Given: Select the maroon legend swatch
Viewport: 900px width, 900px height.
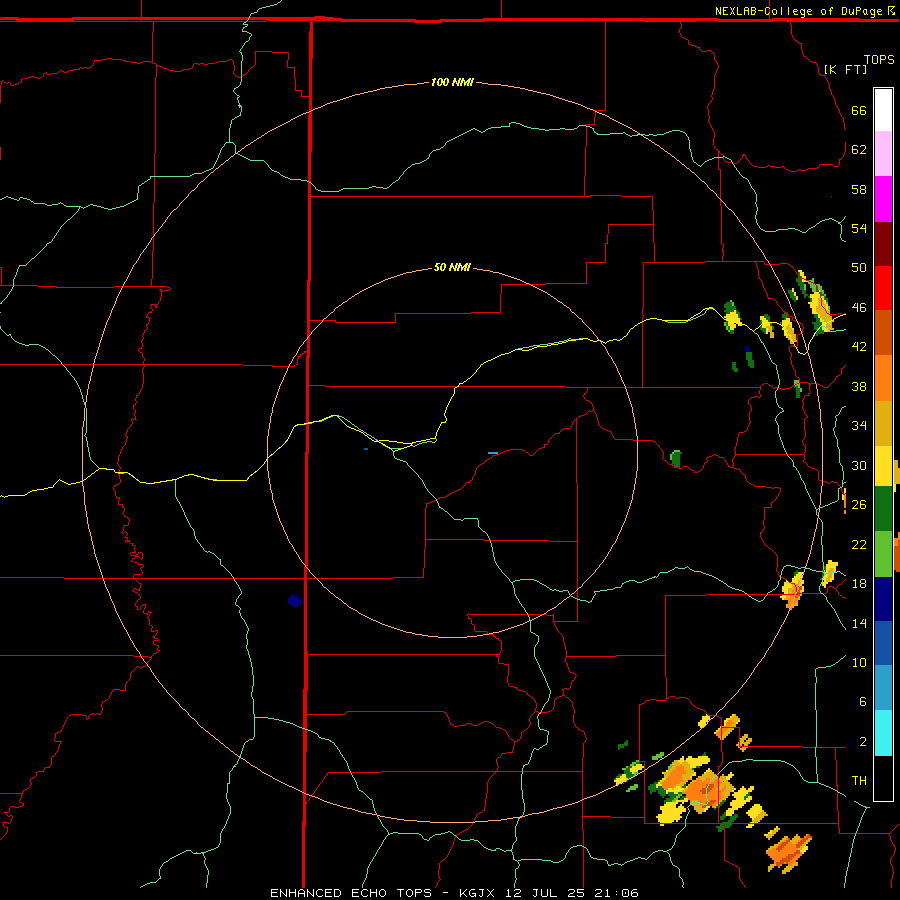Looking at the screenshot, I should (x=883, y=244).
